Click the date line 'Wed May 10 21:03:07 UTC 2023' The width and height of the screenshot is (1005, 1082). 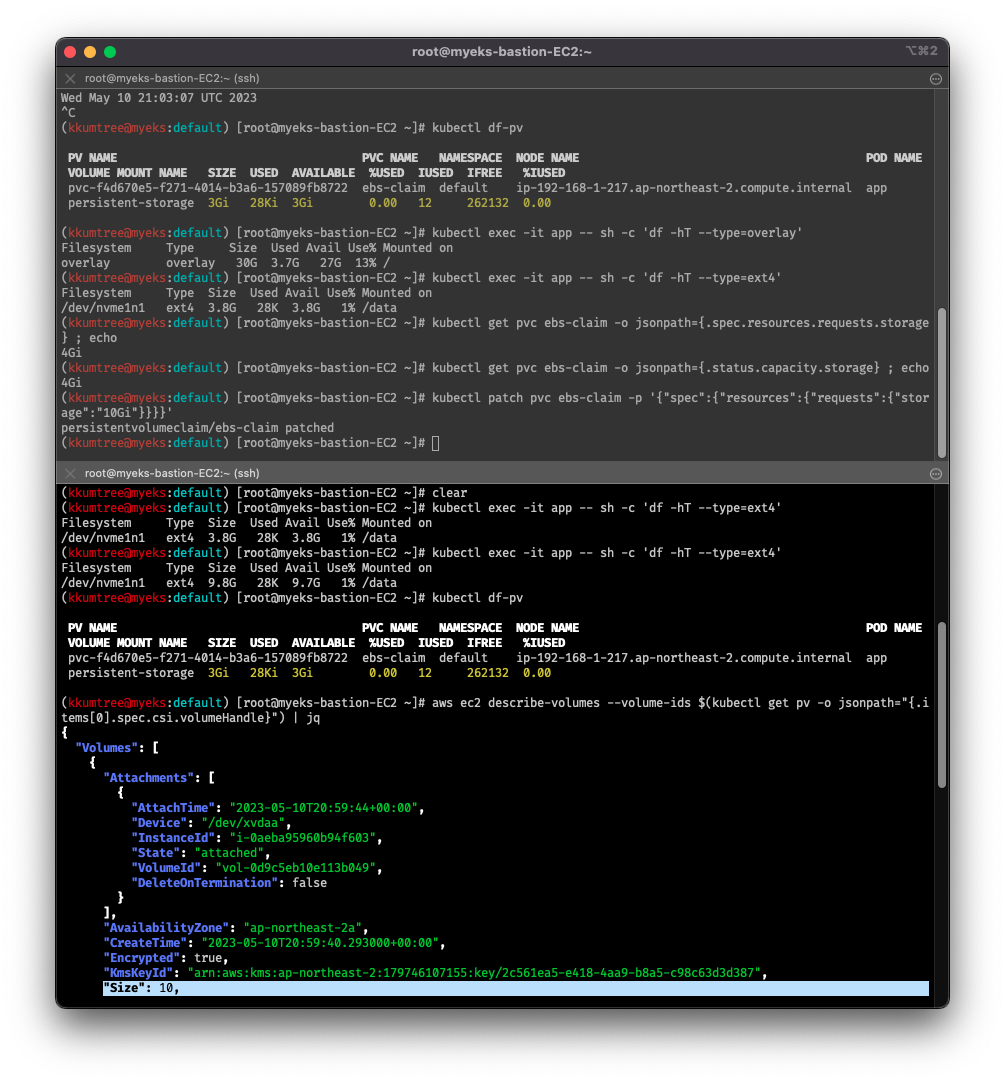click(x=159, y=98)
